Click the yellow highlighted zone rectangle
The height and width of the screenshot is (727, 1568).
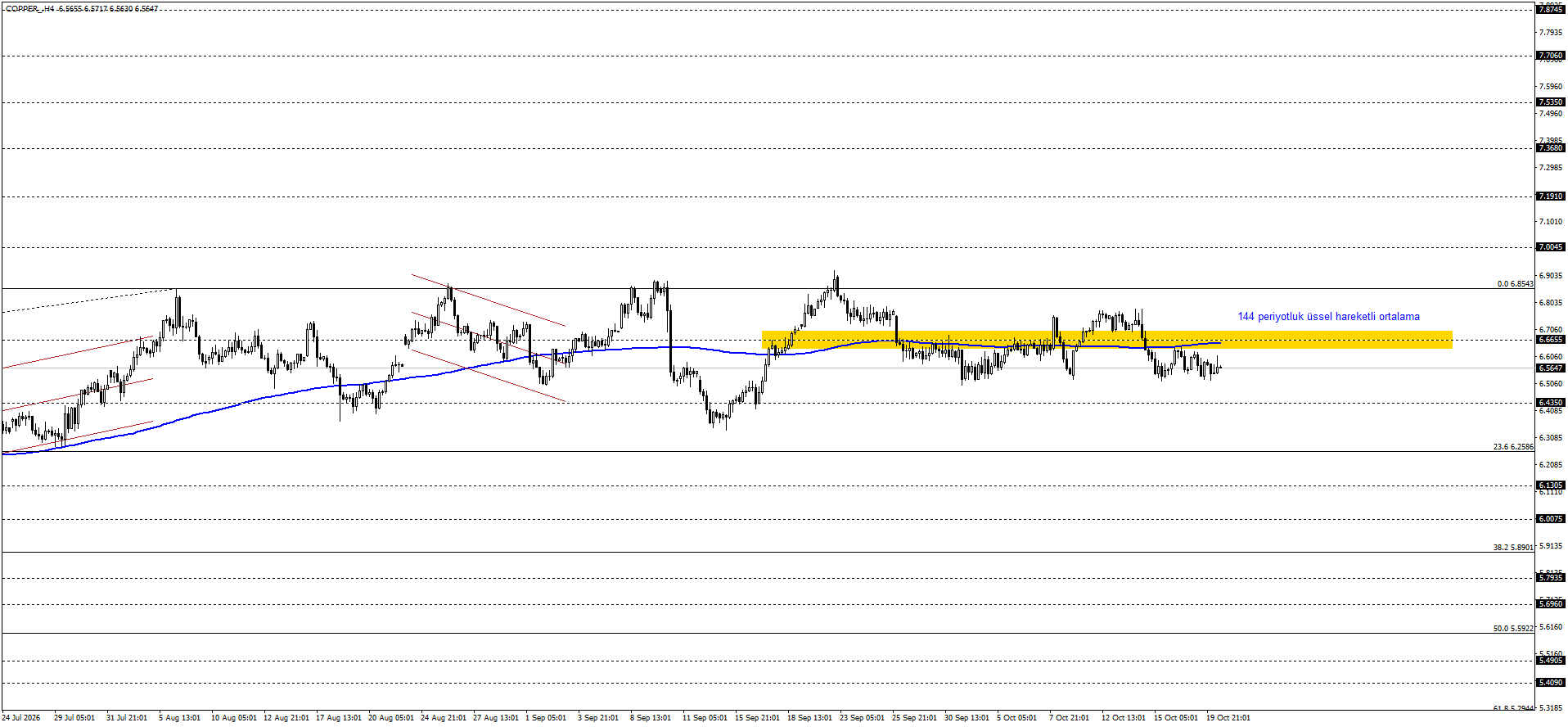(1107, 340)
